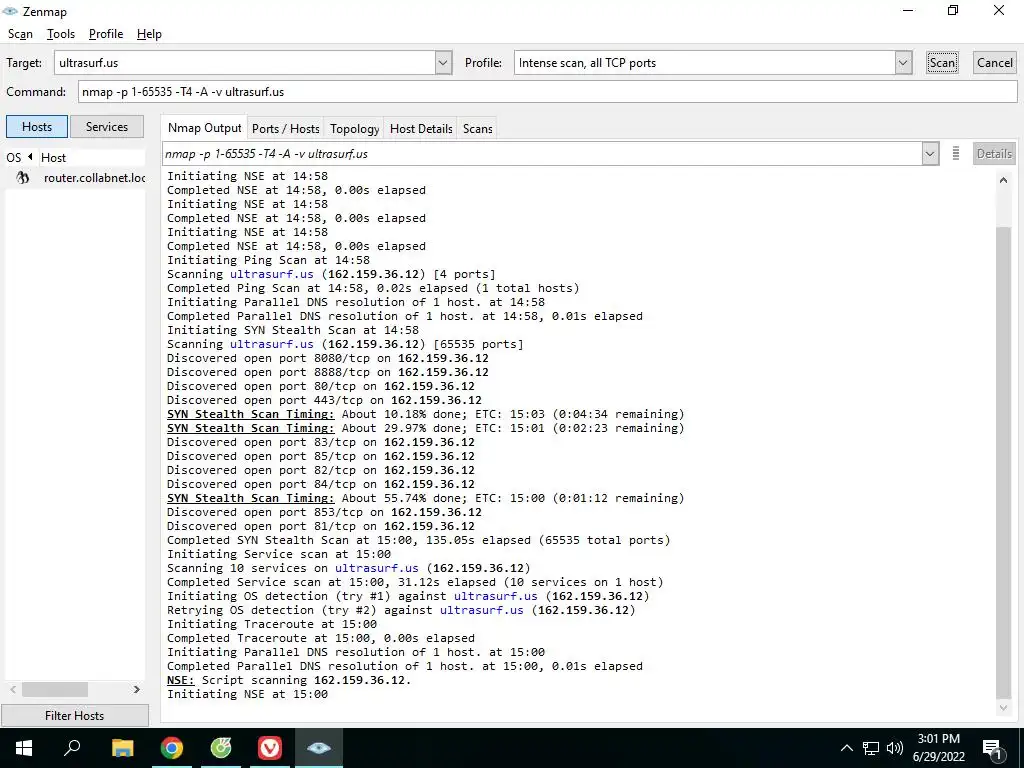The width and height of the screenshot is (1024, 768).
Task: Show hidden system tray icons
Action: pos(846,748)
